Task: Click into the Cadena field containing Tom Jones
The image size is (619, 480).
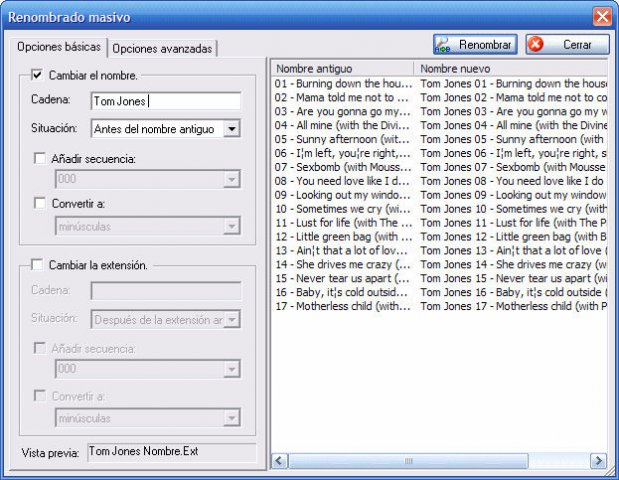Action: (x=166, y=101)
